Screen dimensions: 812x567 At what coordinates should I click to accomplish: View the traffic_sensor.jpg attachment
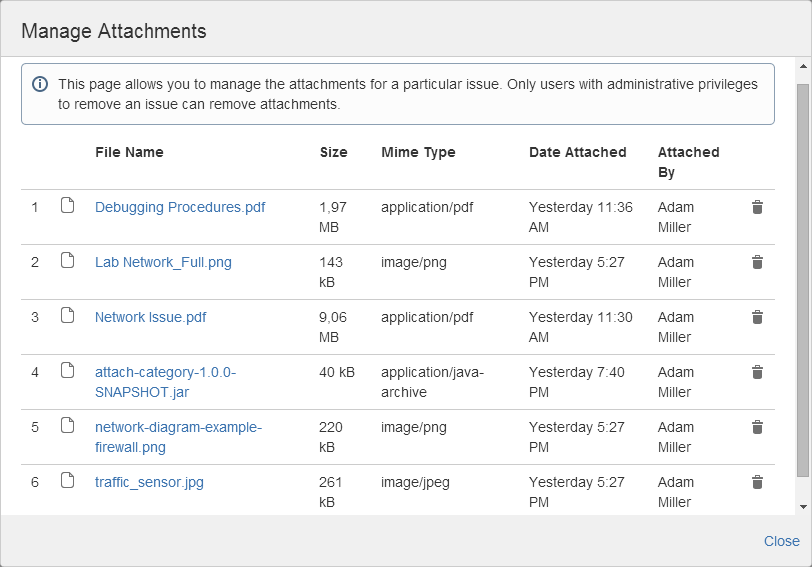point(149,482)
